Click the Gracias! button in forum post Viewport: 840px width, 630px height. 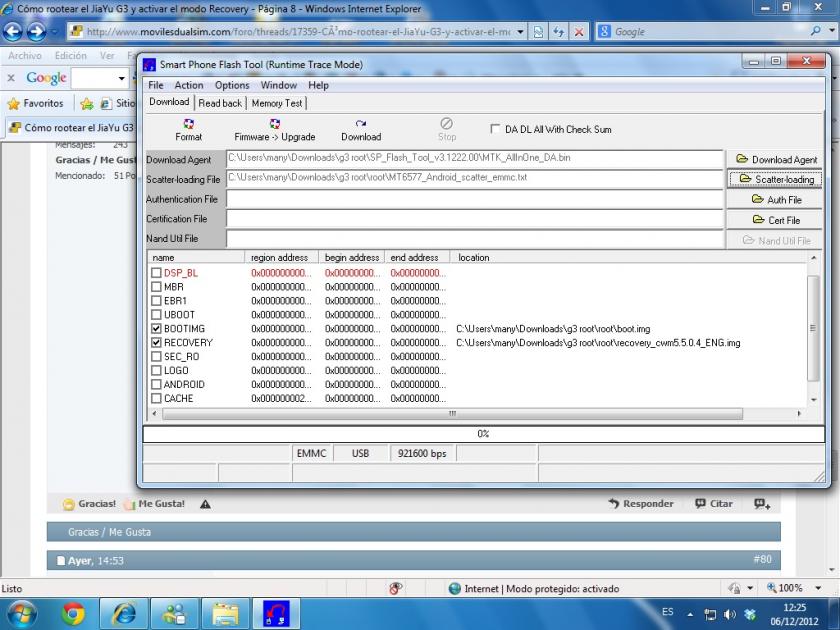coord(89,504)
